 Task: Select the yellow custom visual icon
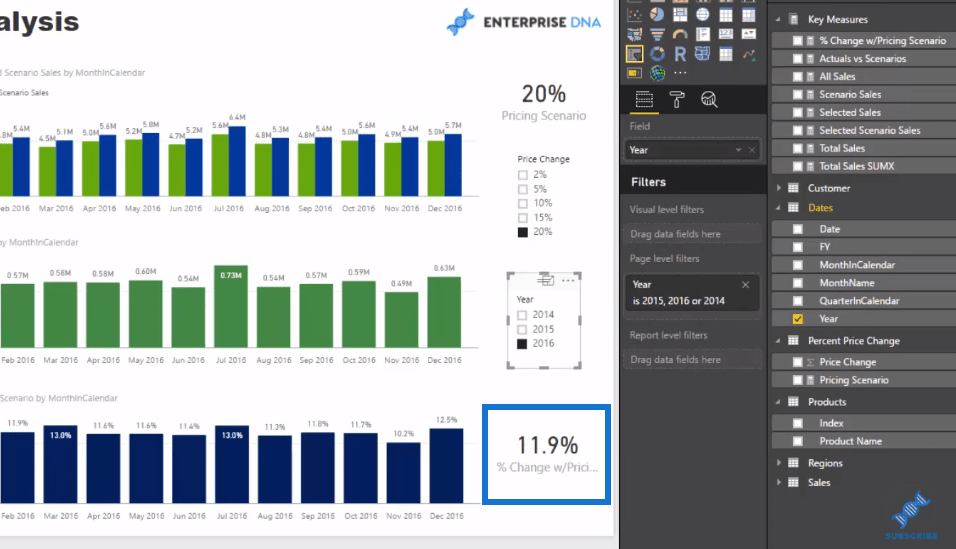point(634,73)
